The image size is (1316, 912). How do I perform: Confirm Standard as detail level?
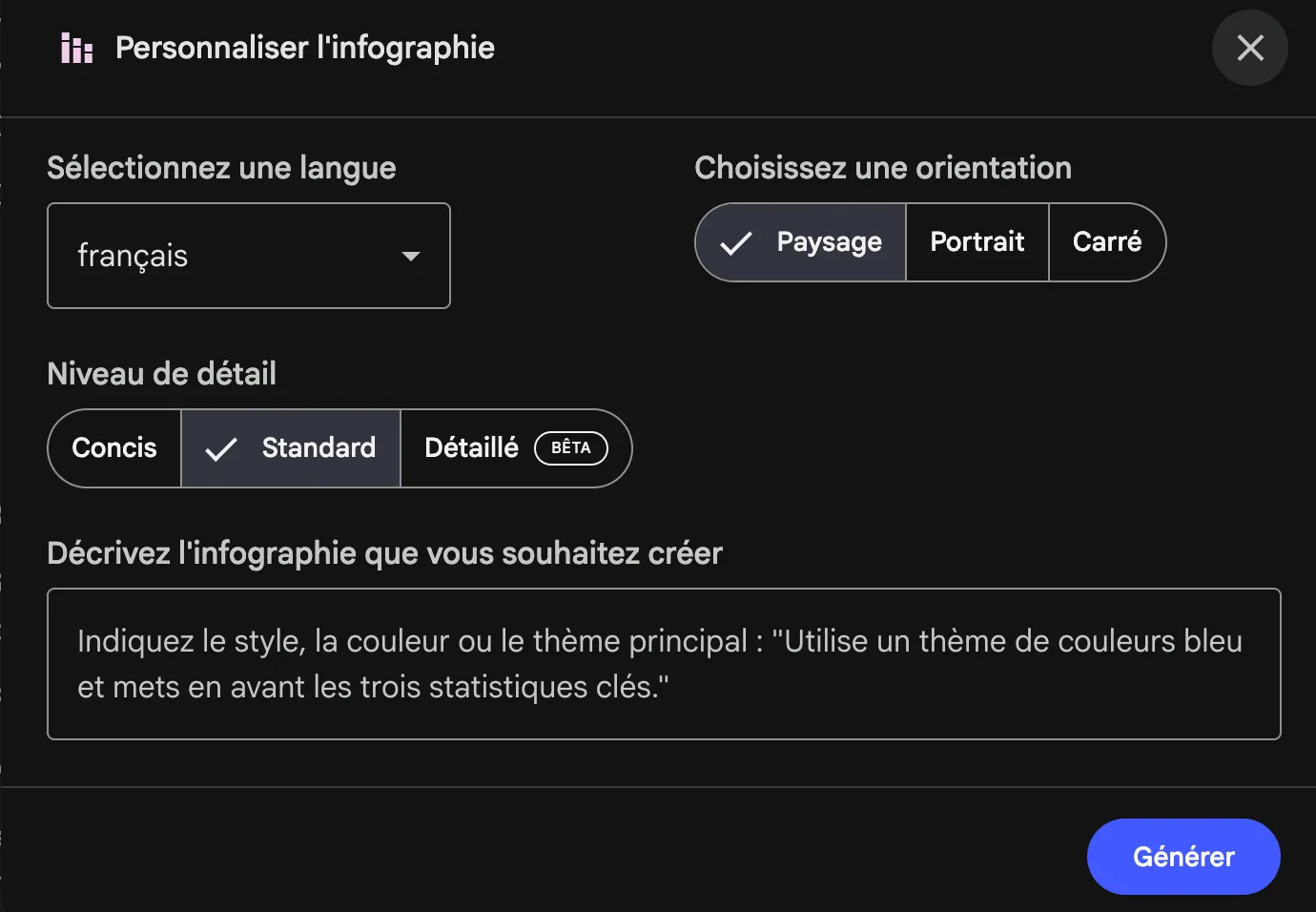click(x=318, y=448)
